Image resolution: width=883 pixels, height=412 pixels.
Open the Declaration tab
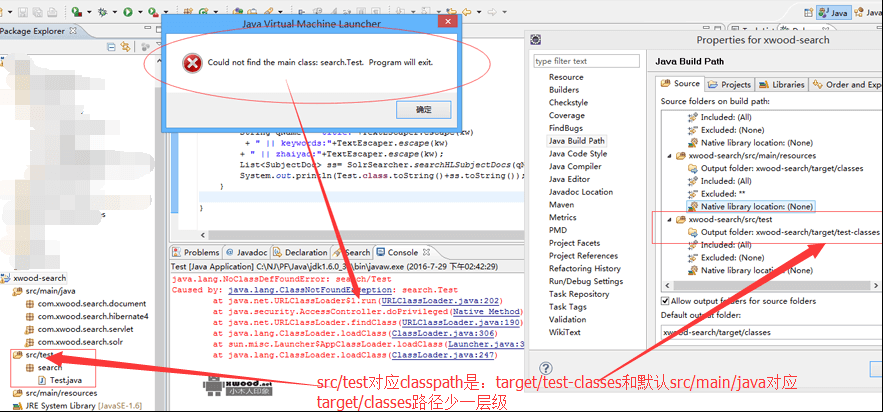click(300, 252)
